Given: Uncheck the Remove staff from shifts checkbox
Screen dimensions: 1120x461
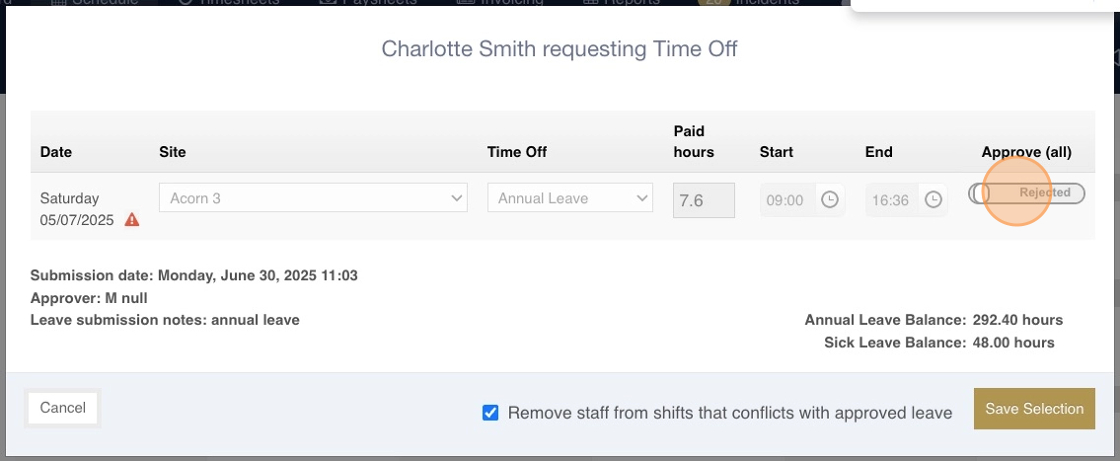Looking at the screenshot, I should 490,412.
